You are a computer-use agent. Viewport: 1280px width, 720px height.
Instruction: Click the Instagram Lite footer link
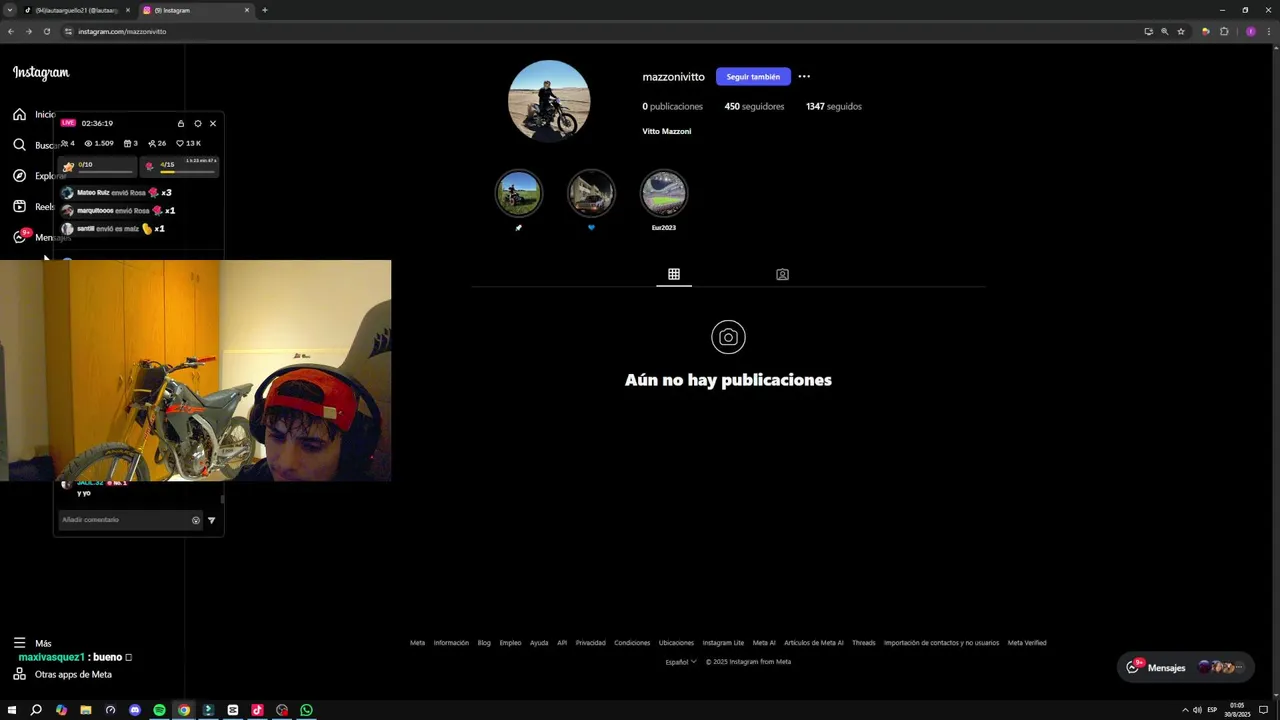tap(723, 643)
